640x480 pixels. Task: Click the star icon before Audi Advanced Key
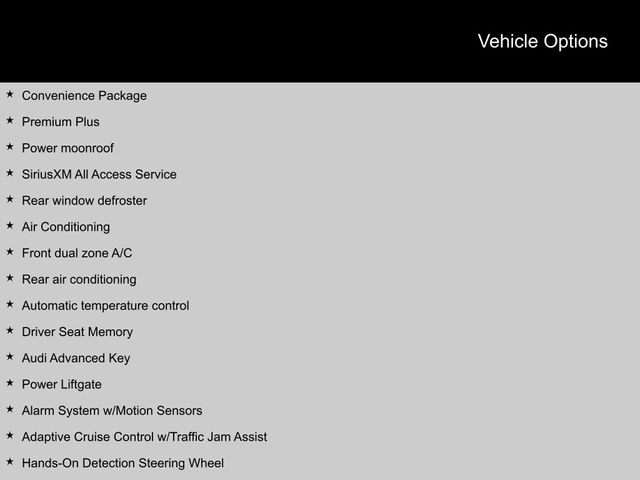pyautogui.click(x=9, y=357)
